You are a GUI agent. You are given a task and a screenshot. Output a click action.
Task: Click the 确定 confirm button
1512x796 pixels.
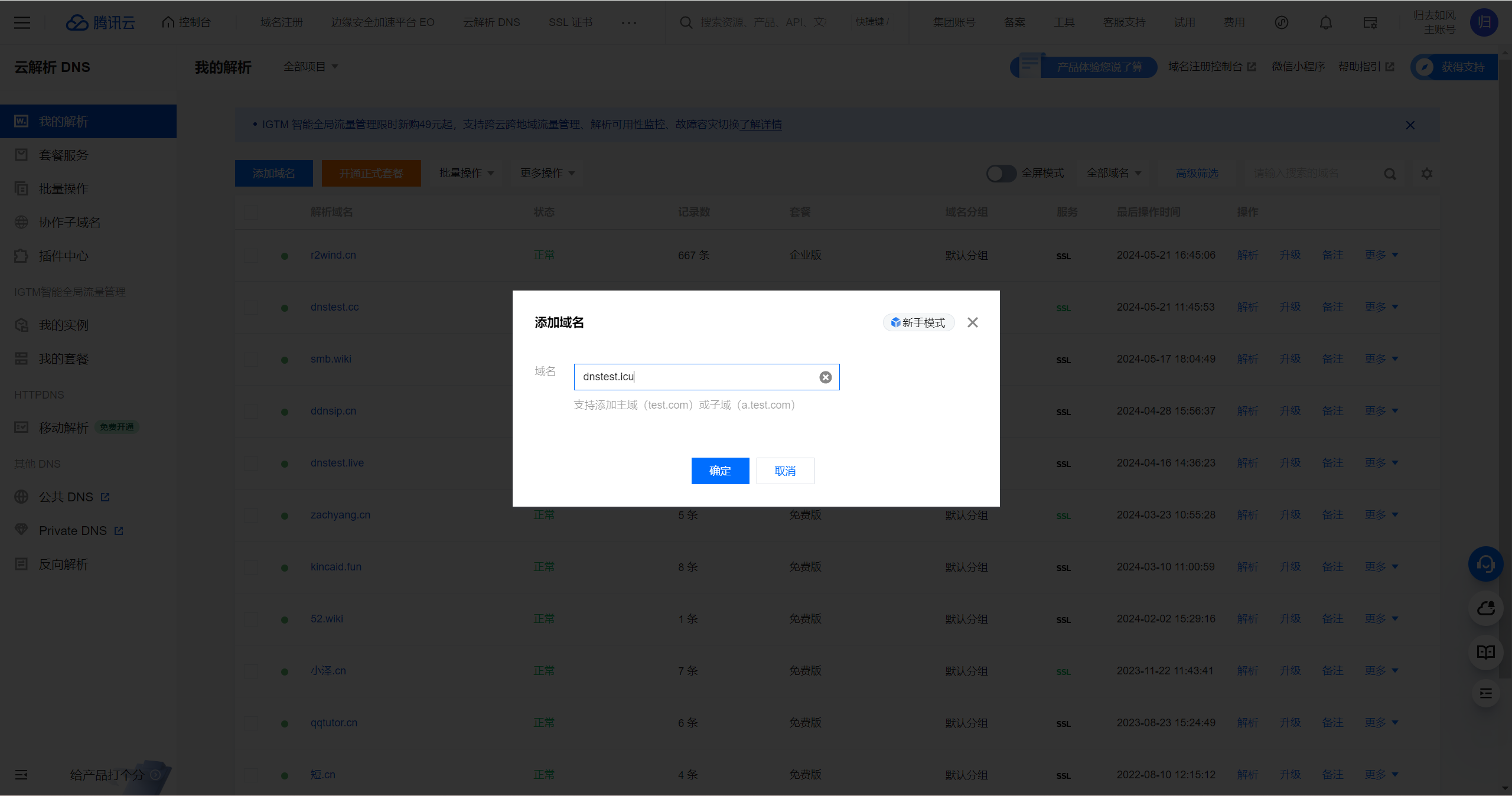pyautogui.click(x=720, y=471)
